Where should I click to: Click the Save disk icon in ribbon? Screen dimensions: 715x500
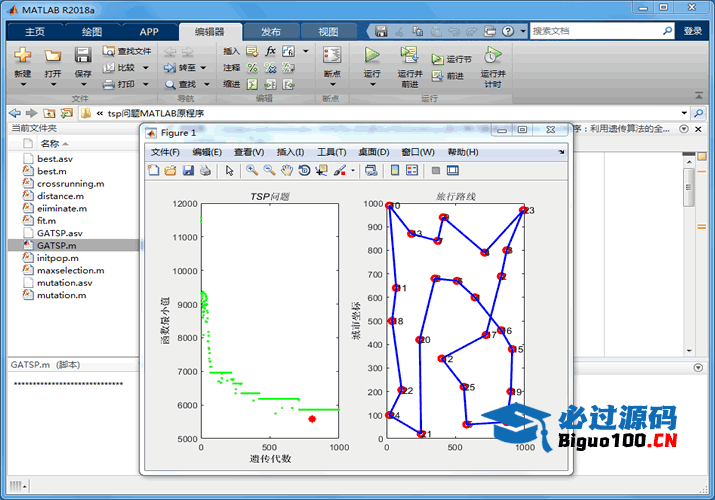83,55
